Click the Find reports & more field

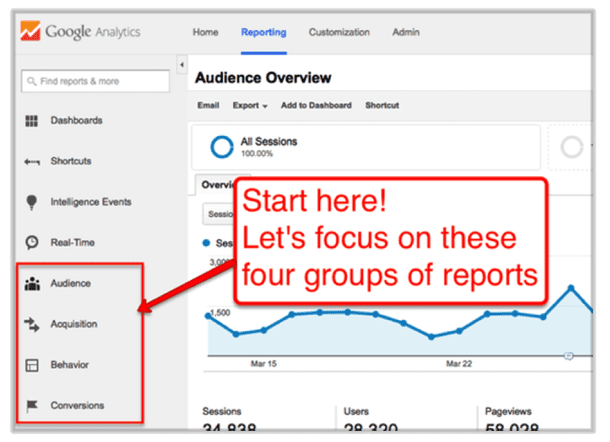tap(95, 81)
